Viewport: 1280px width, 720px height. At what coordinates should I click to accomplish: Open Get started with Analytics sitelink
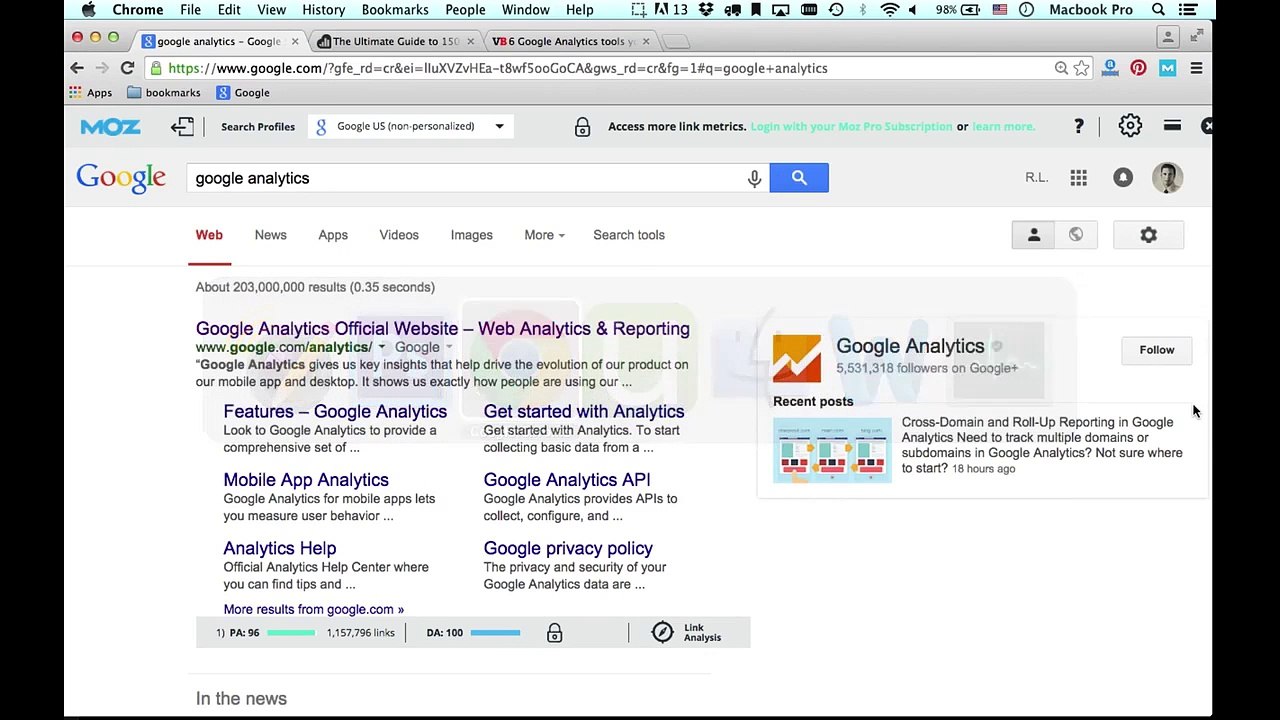pos(584,412)
